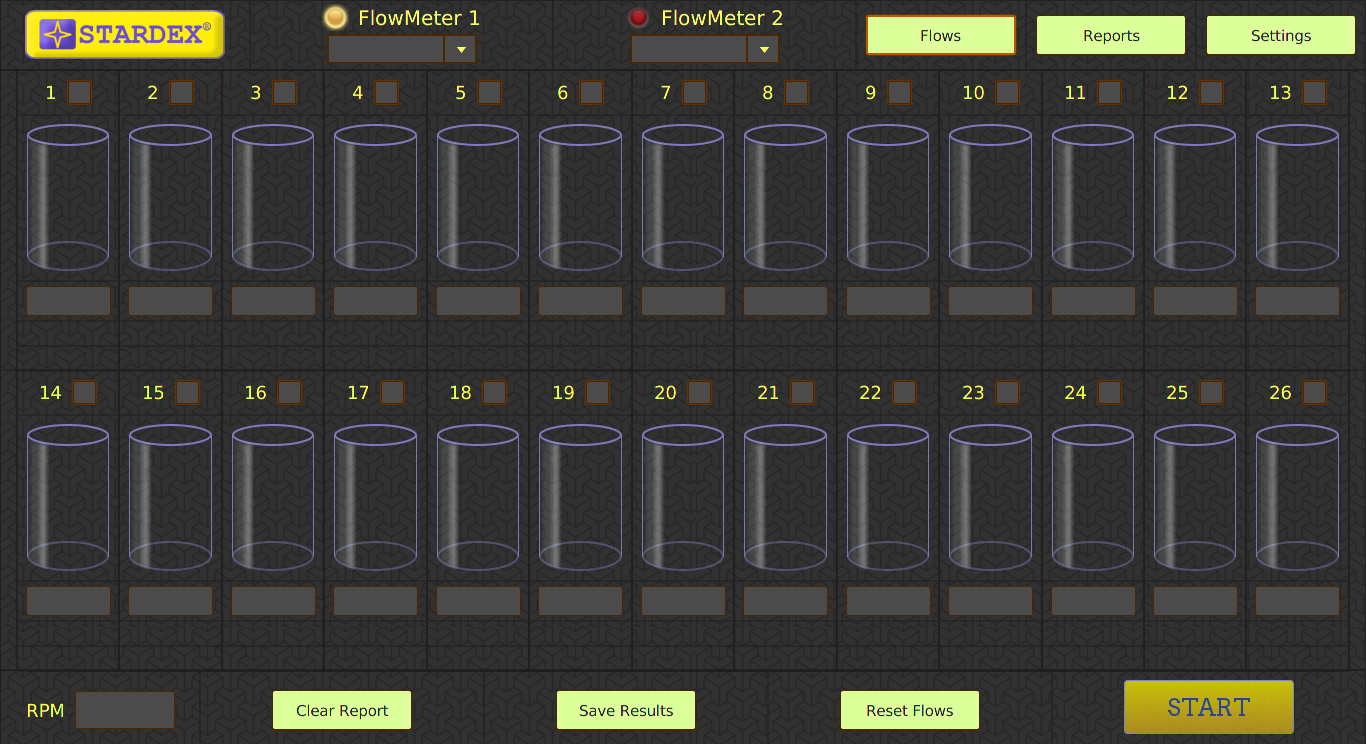Select the beaker for channel 12
Screen dimensions: 1366x744
[1195, 197]
